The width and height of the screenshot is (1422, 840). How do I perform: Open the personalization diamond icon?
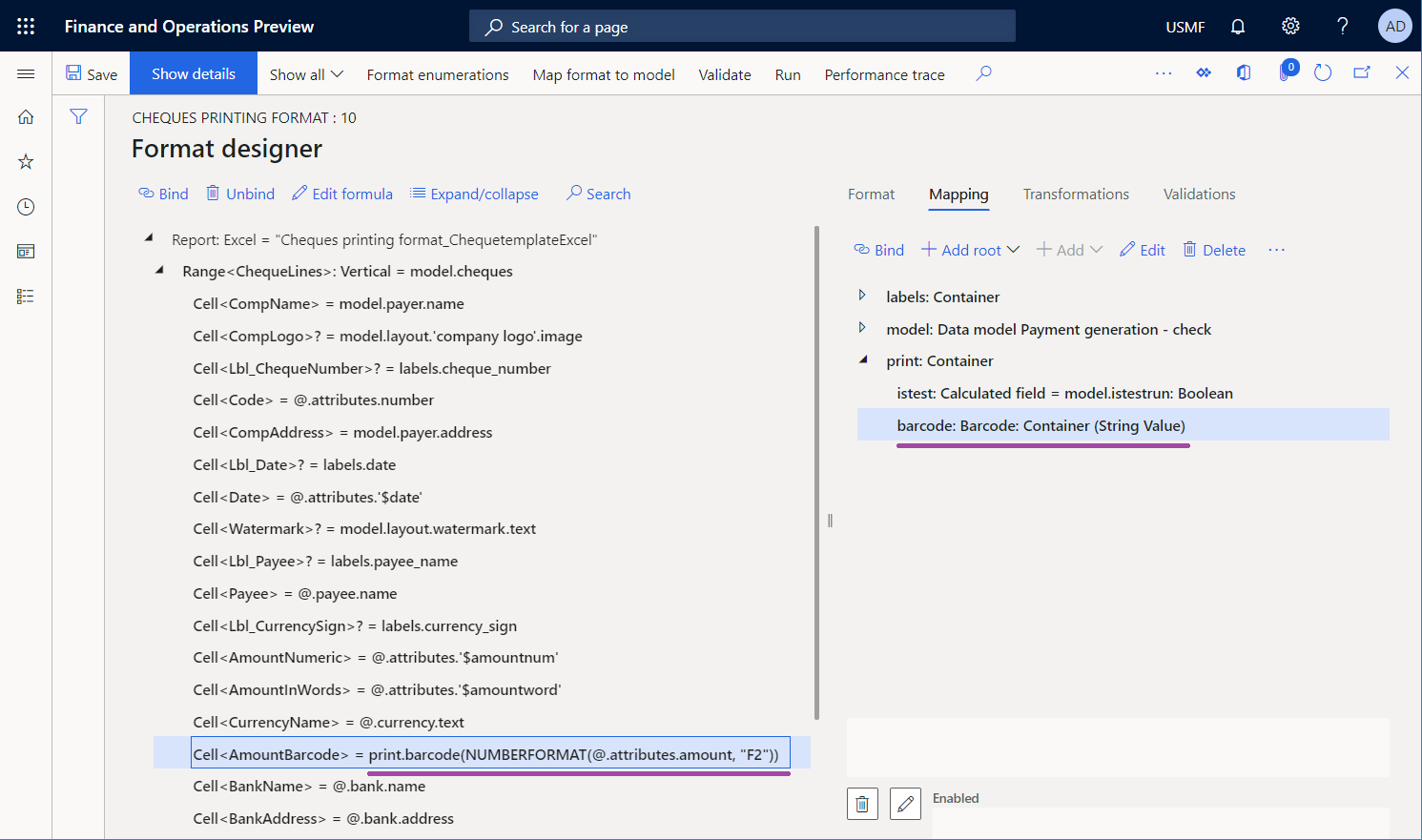[1204, 73]
